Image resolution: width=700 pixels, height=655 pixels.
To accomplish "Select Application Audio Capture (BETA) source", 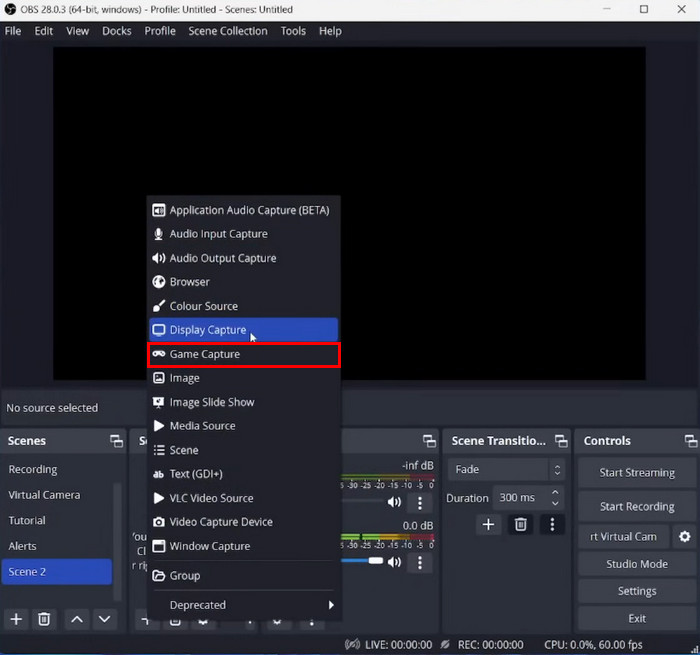I will pos(244,210).
